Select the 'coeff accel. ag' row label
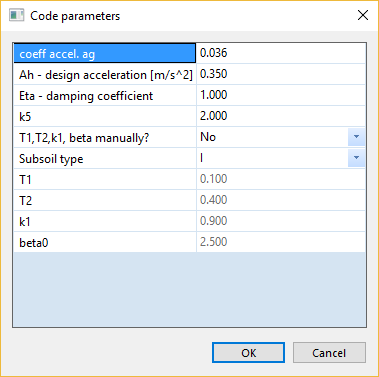The width and height of the screenshot is (379, 377). coord(105,53)
